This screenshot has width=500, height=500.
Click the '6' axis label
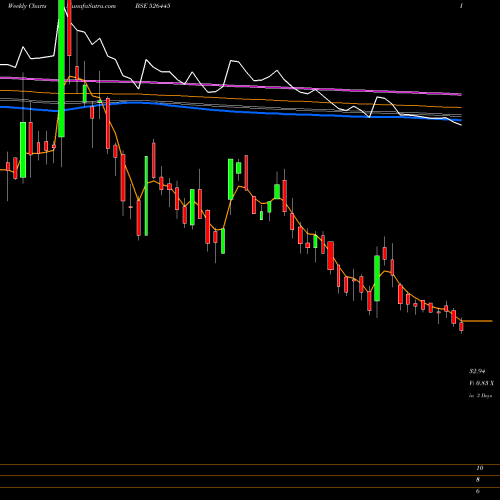tap(478, 491)
